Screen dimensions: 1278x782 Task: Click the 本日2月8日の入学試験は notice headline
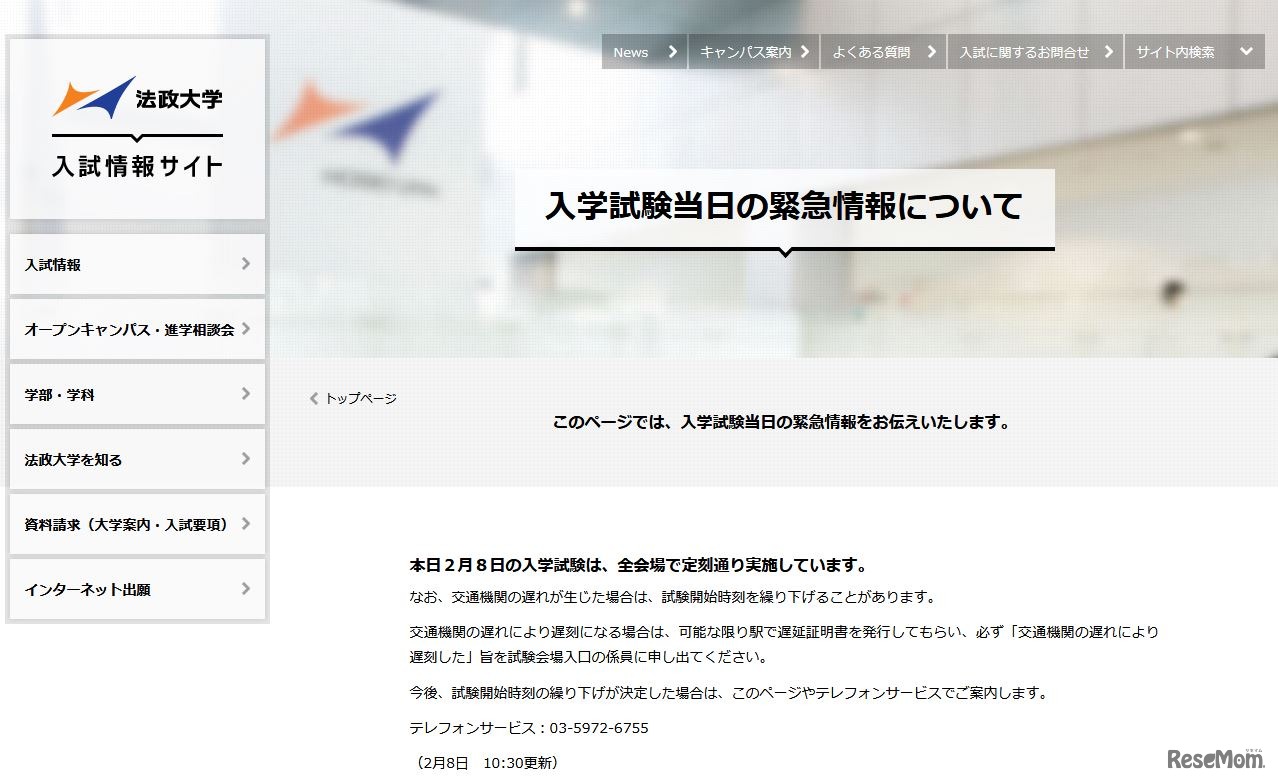[638, 566]
